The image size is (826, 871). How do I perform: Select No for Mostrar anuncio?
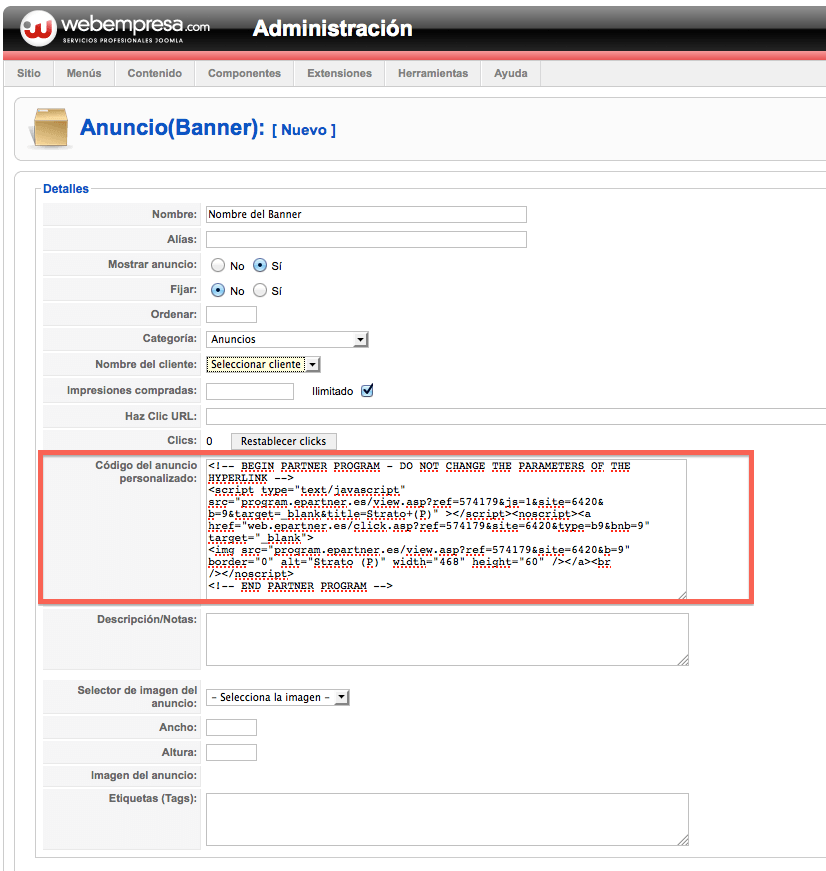click(x=218, y=265)
